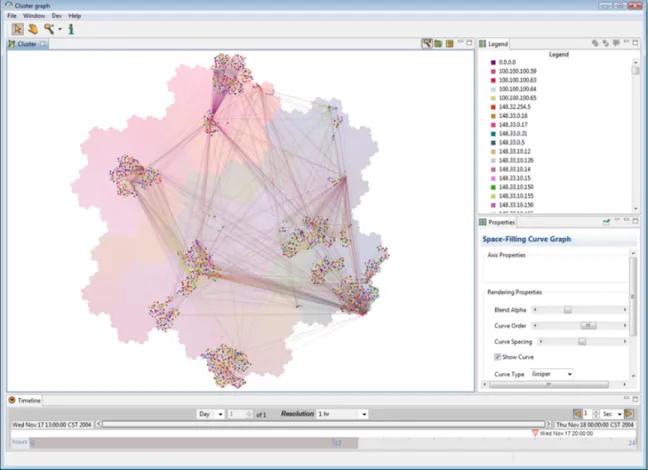Maximize the Legend panel
This screenshot has width=648, height=470.
[x=636, y=42]
